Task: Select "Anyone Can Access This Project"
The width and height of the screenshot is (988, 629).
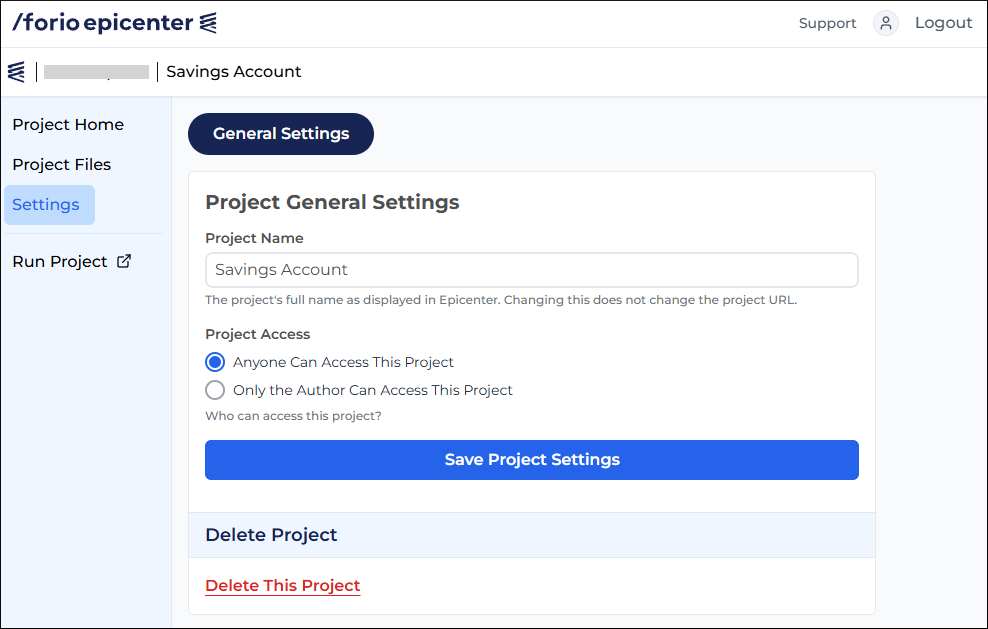Action: click(x=214, y=362)
